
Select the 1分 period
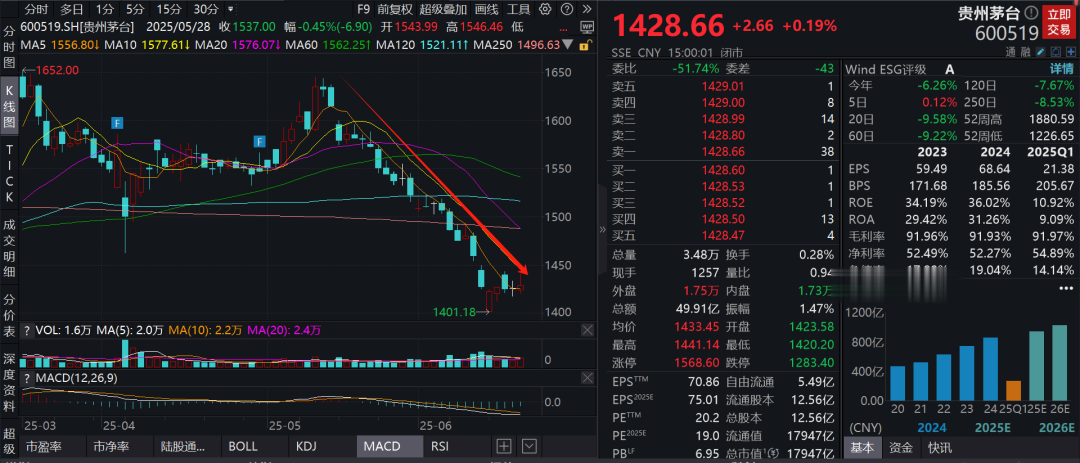click(x=105, y=10)
